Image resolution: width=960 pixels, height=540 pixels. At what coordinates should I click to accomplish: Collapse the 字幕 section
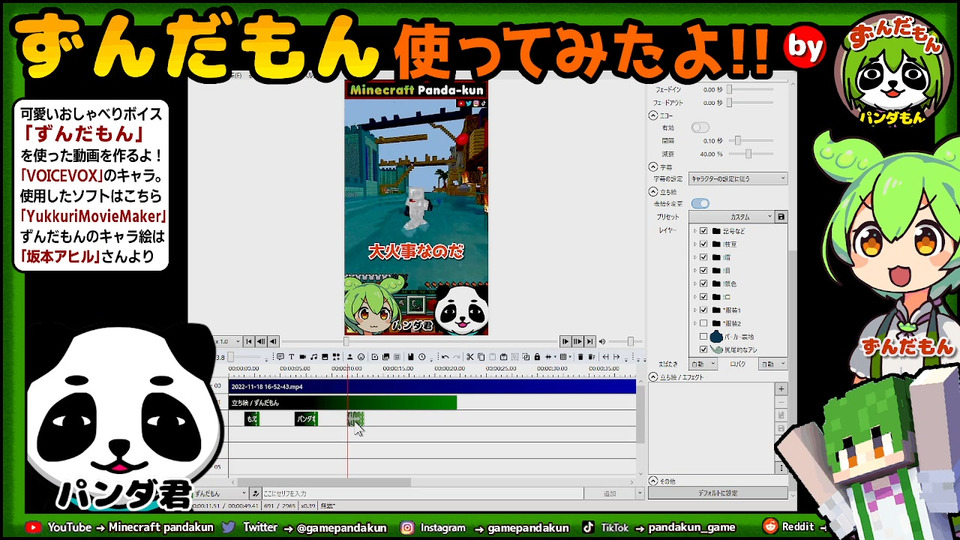[653, 167]
